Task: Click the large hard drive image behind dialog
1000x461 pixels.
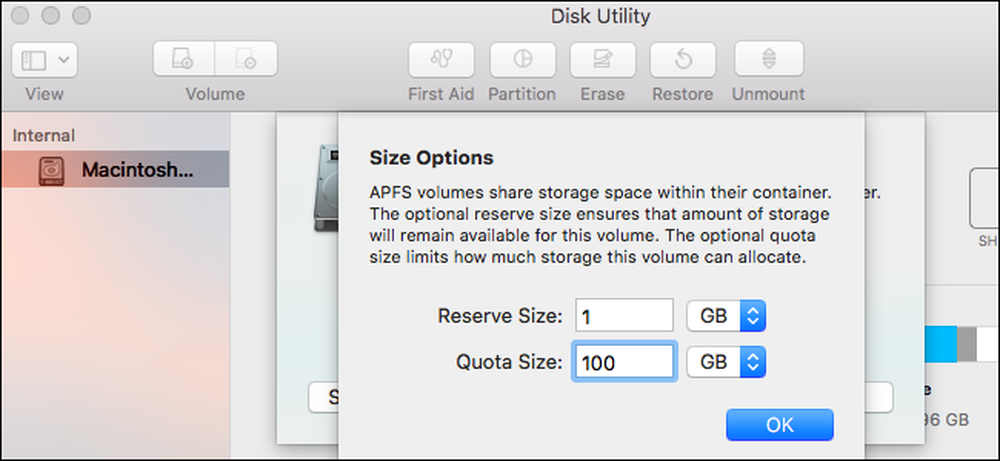Action: click(327, 188)
